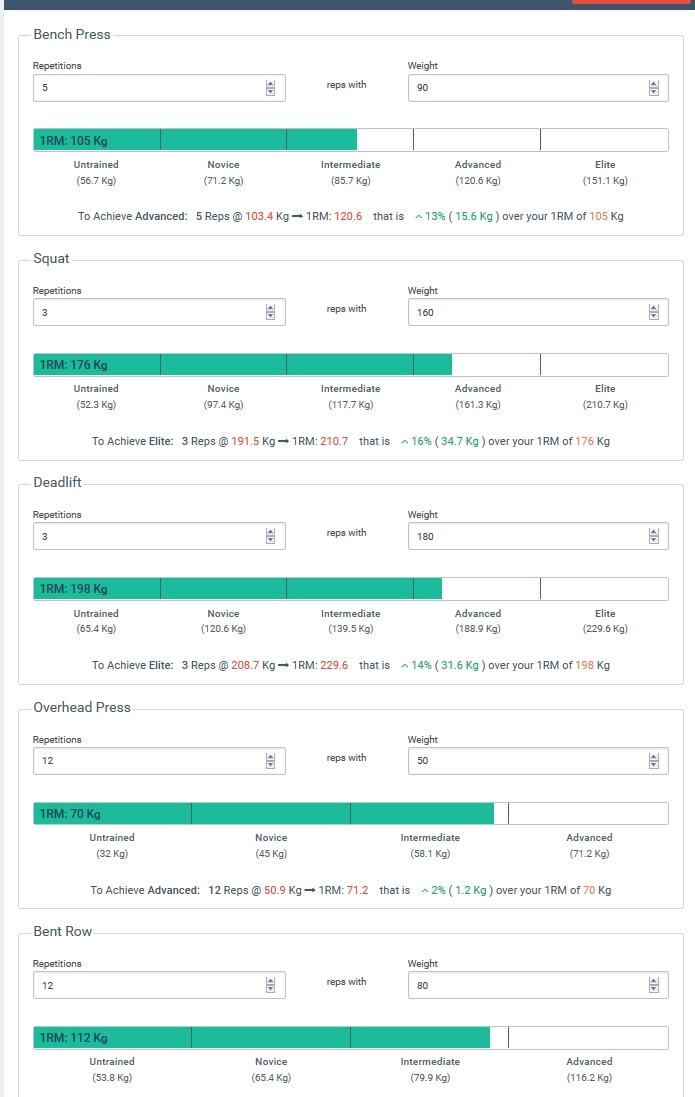
Task: Click the red button at top right
Action: click(x=631, y=2)
